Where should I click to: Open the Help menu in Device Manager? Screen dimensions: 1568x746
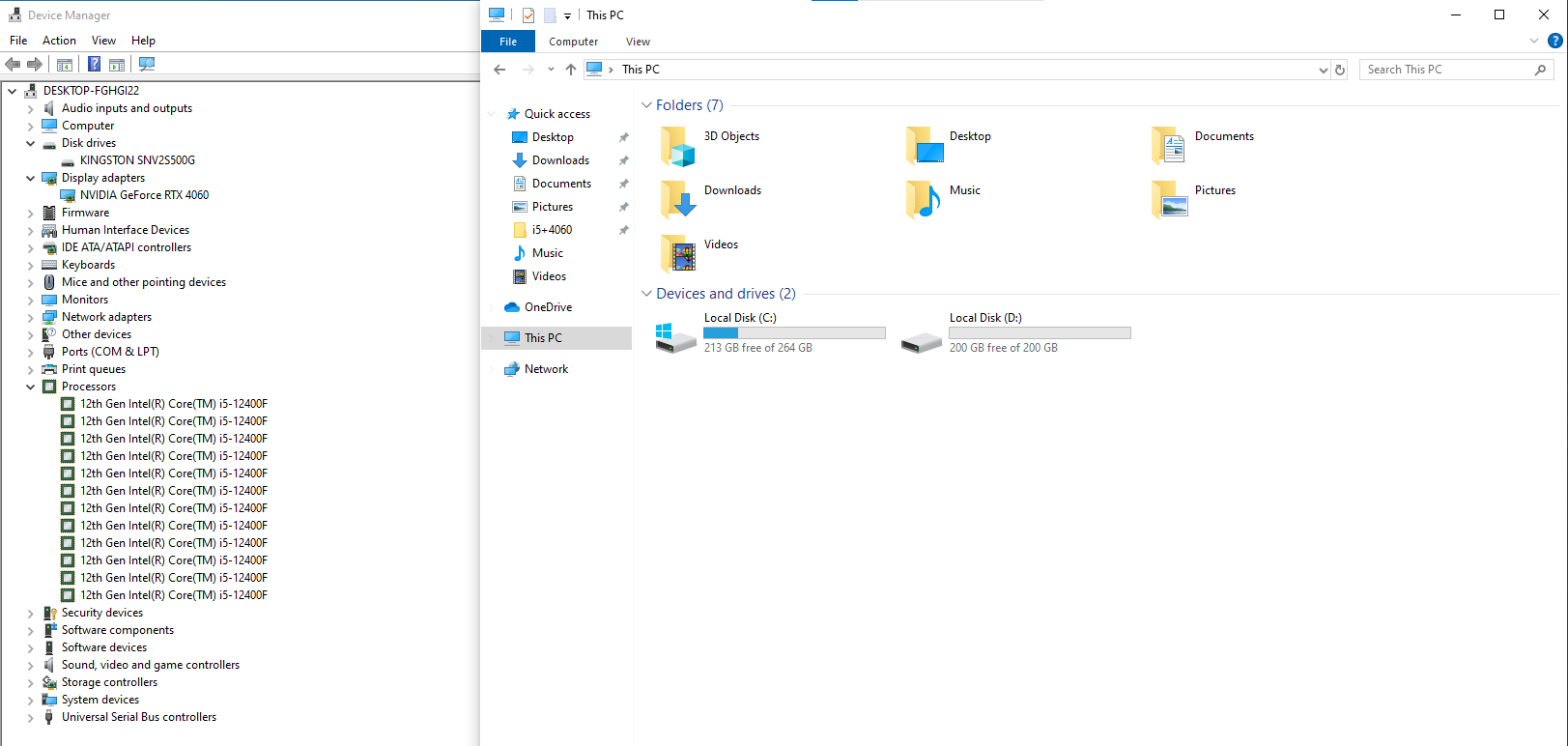click(143, 41)
